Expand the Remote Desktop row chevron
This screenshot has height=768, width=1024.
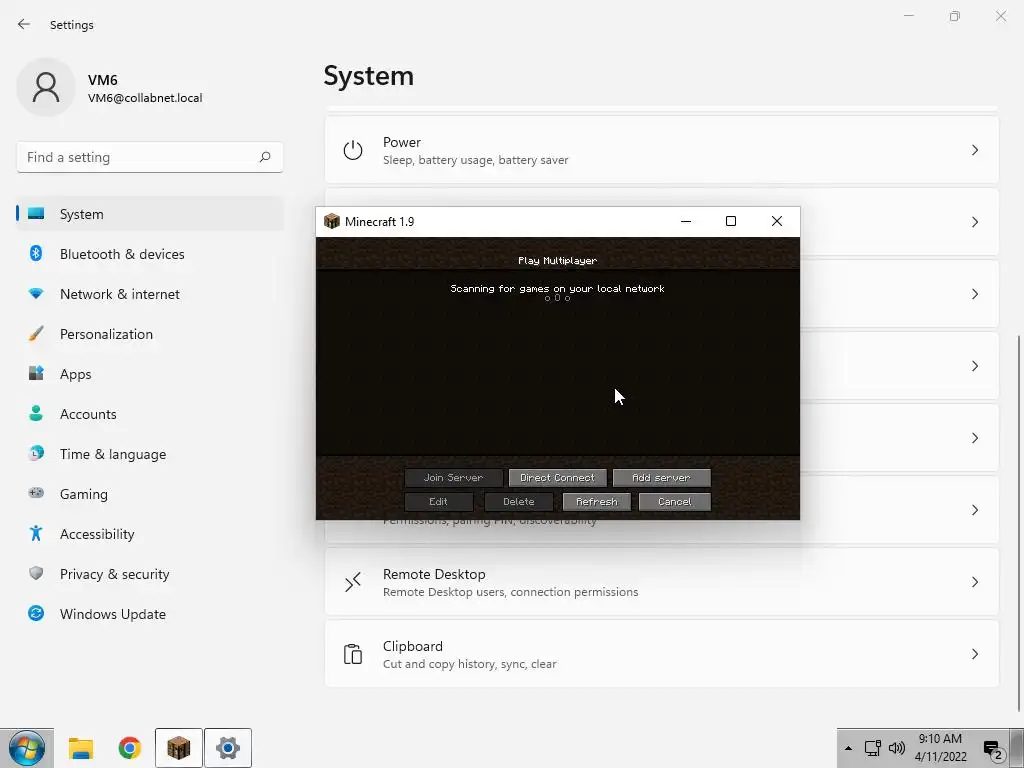pyautogui.click(x=974, y=582)
